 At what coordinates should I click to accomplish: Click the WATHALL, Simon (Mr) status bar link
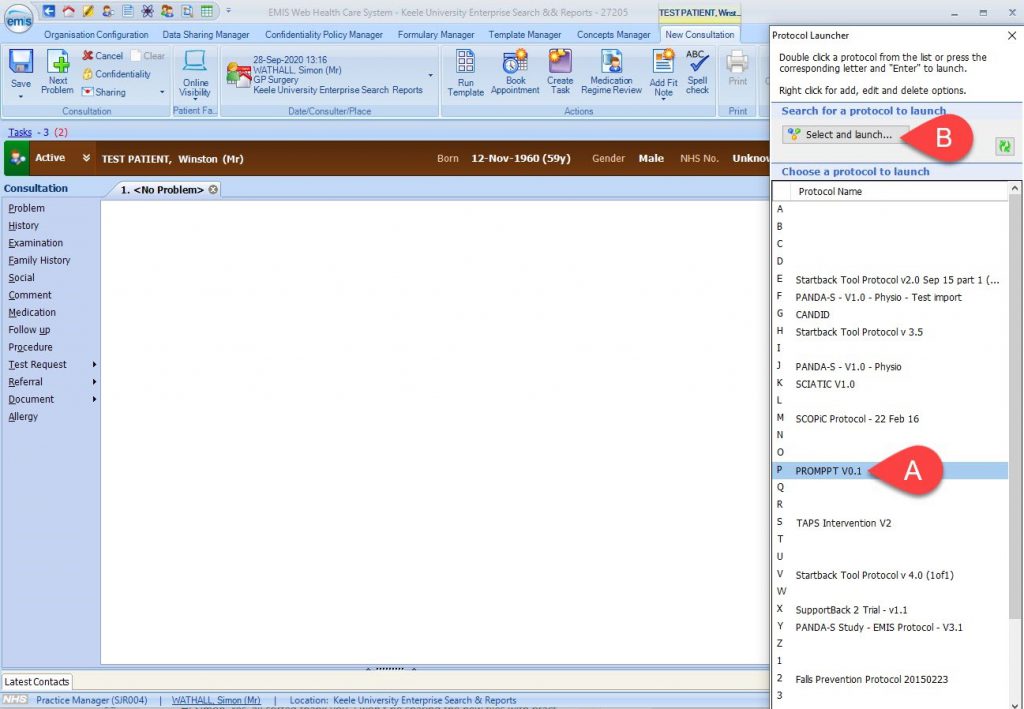(x=216, y=700)
